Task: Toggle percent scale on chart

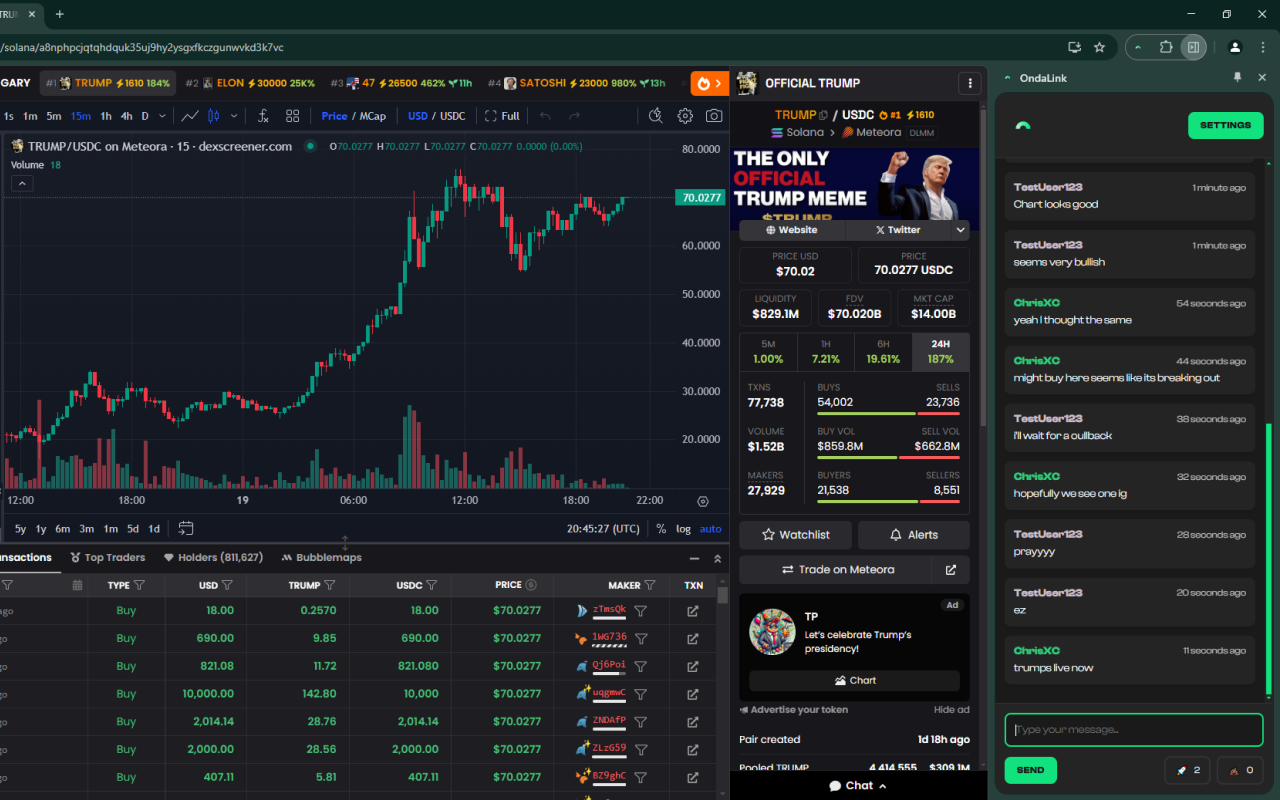Action: (x=661, y=529)
